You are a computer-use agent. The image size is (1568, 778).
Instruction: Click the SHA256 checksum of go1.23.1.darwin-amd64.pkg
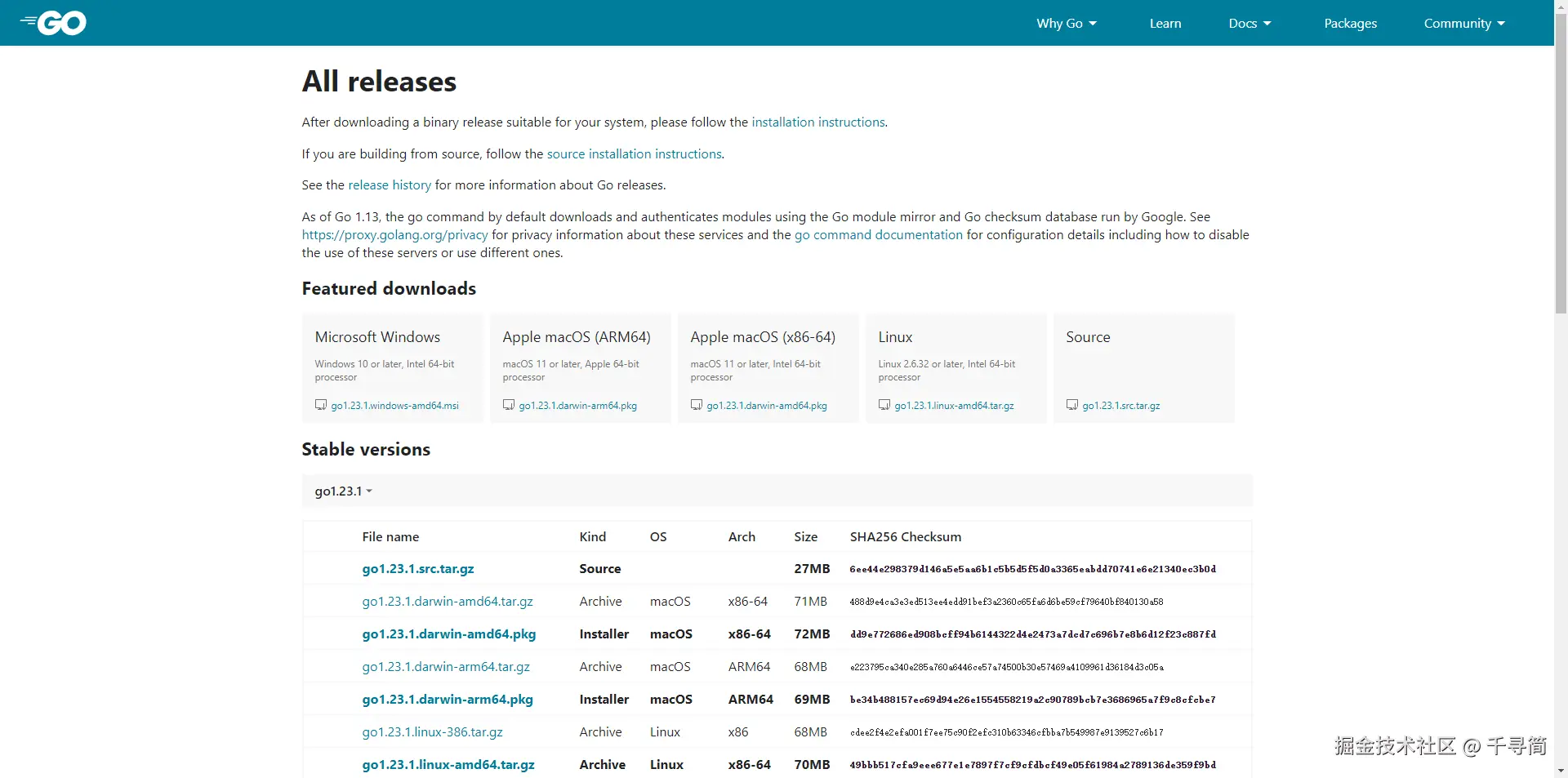pyautogui.click(x=1033, y=634)
